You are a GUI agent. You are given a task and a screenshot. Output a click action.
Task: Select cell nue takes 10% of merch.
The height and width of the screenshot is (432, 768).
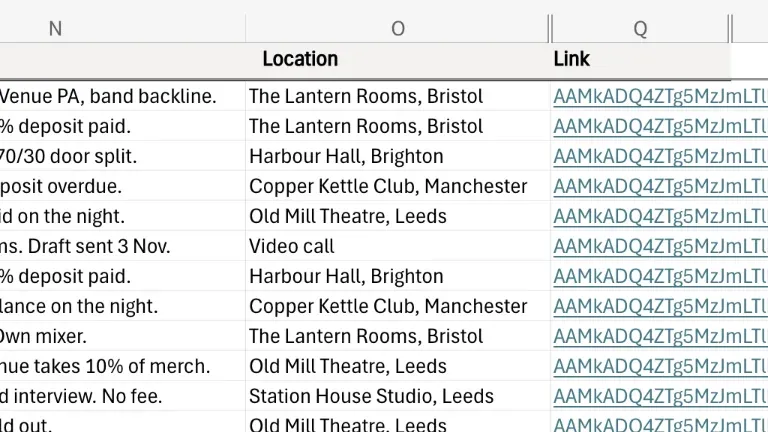click(x=122, y=366)
